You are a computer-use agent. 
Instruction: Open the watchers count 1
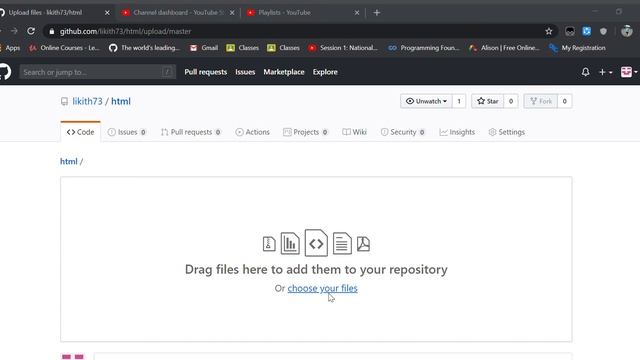point(459,101)
